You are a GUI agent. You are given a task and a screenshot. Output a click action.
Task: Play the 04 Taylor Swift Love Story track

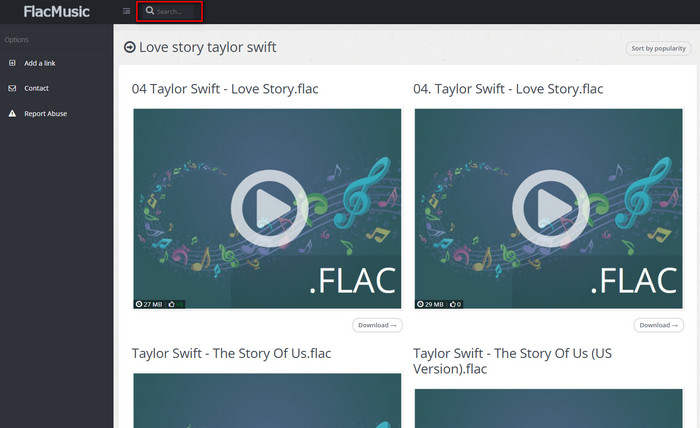click(267, 208)
